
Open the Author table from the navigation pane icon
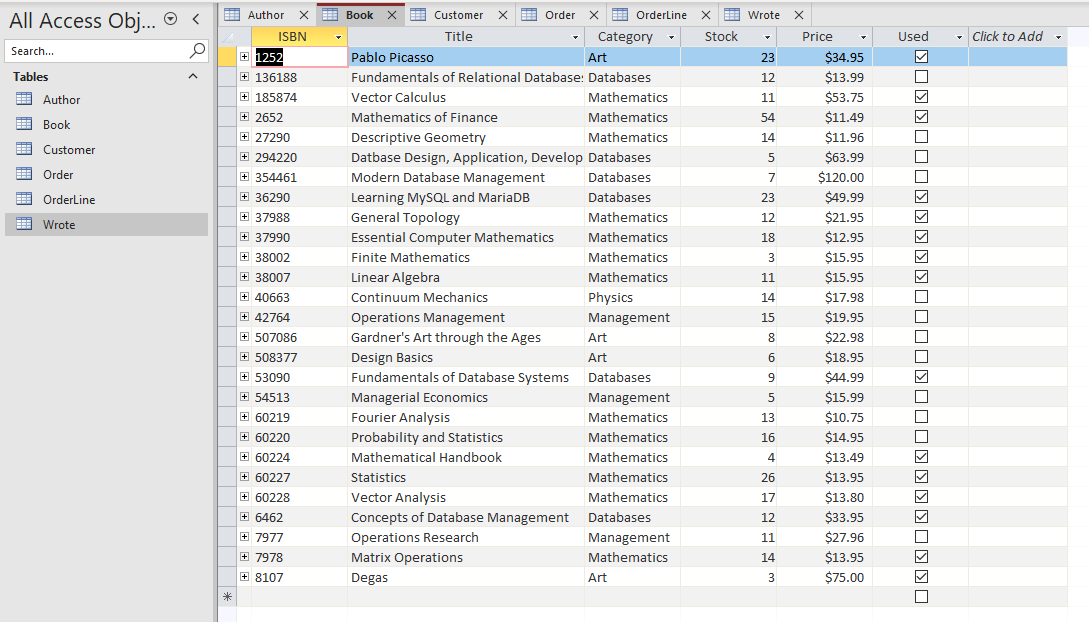pyautogui.click(x=22, y=99)
